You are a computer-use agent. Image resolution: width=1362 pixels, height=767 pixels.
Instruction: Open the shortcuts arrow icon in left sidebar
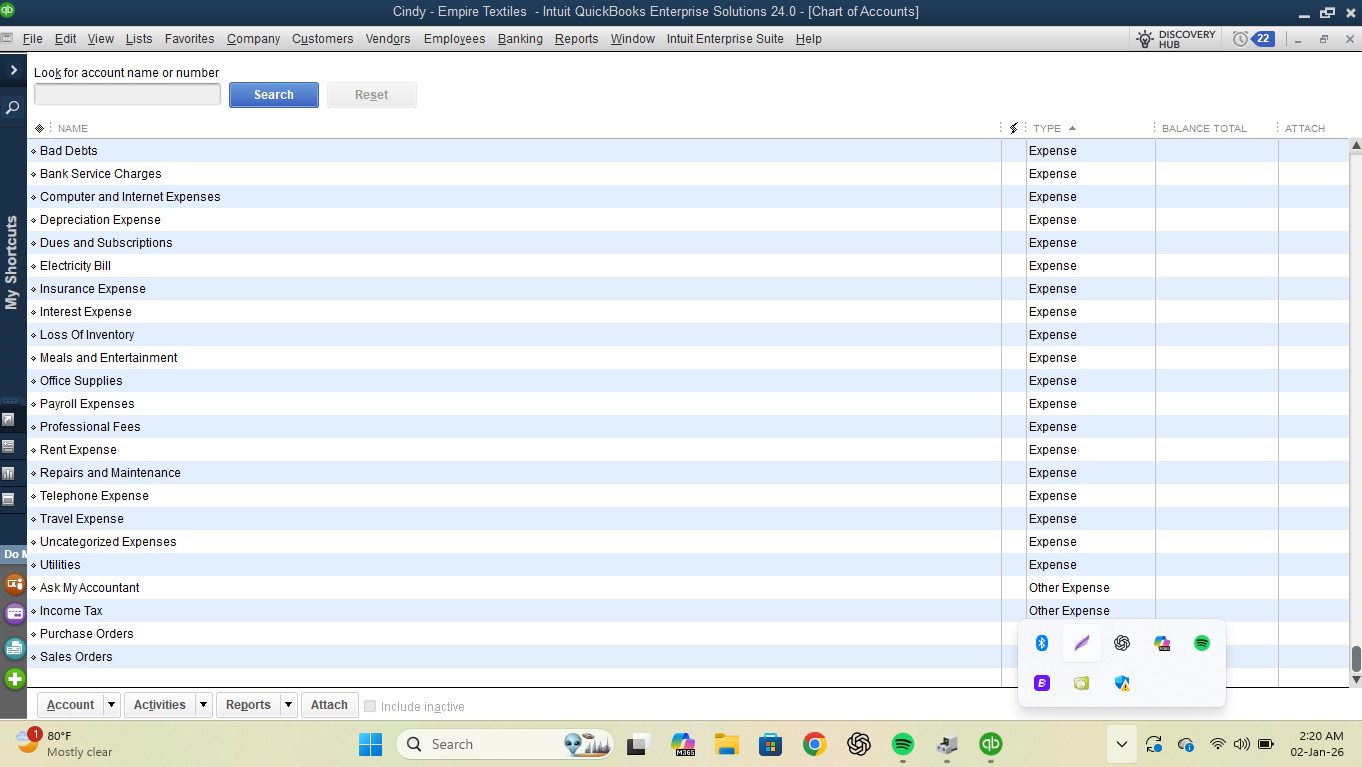[9, 419]
